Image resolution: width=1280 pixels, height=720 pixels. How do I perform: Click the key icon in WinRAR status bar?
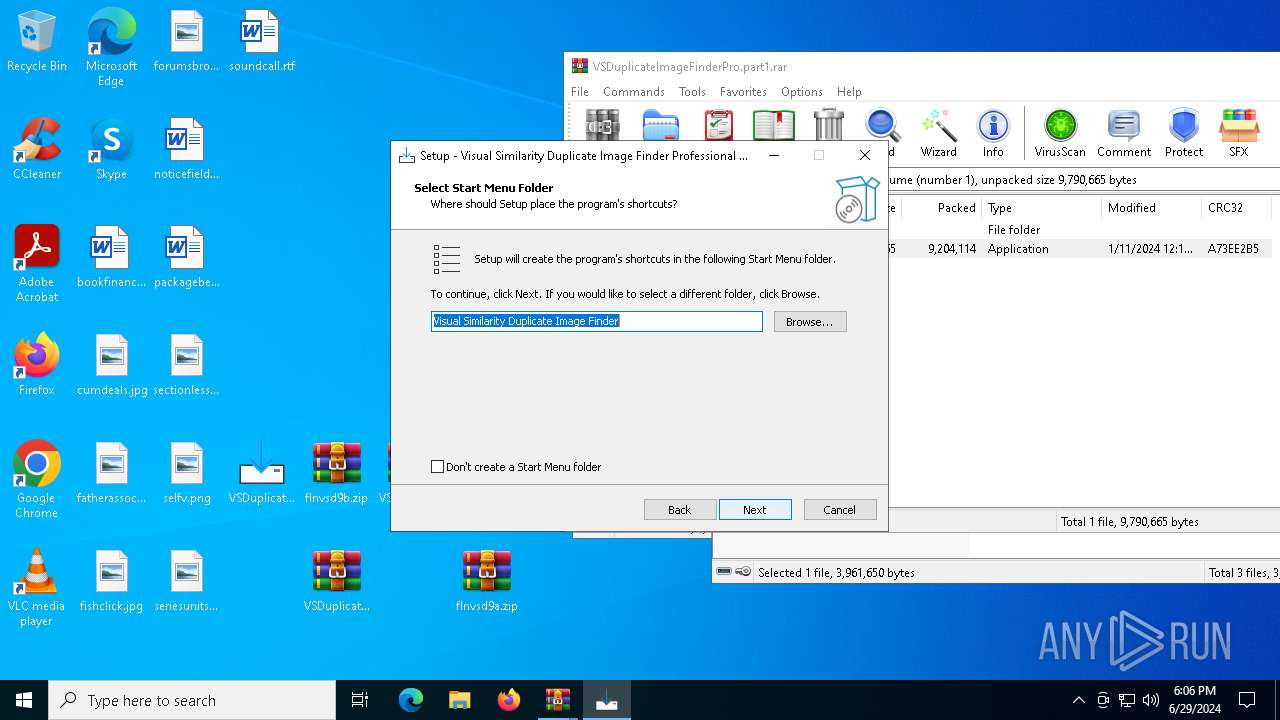(x=743, y=572)
